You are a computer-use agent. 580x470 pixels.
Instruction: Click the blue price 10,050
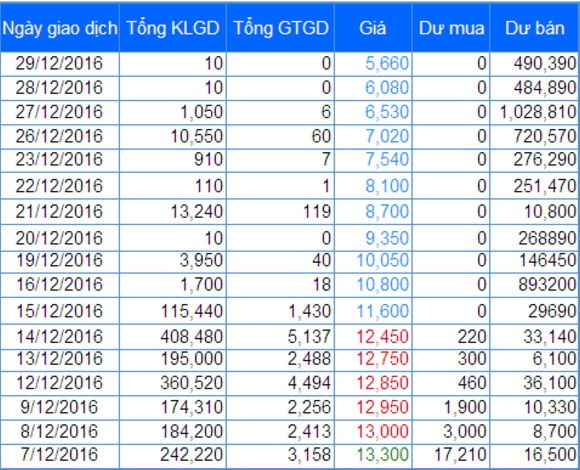382,260
